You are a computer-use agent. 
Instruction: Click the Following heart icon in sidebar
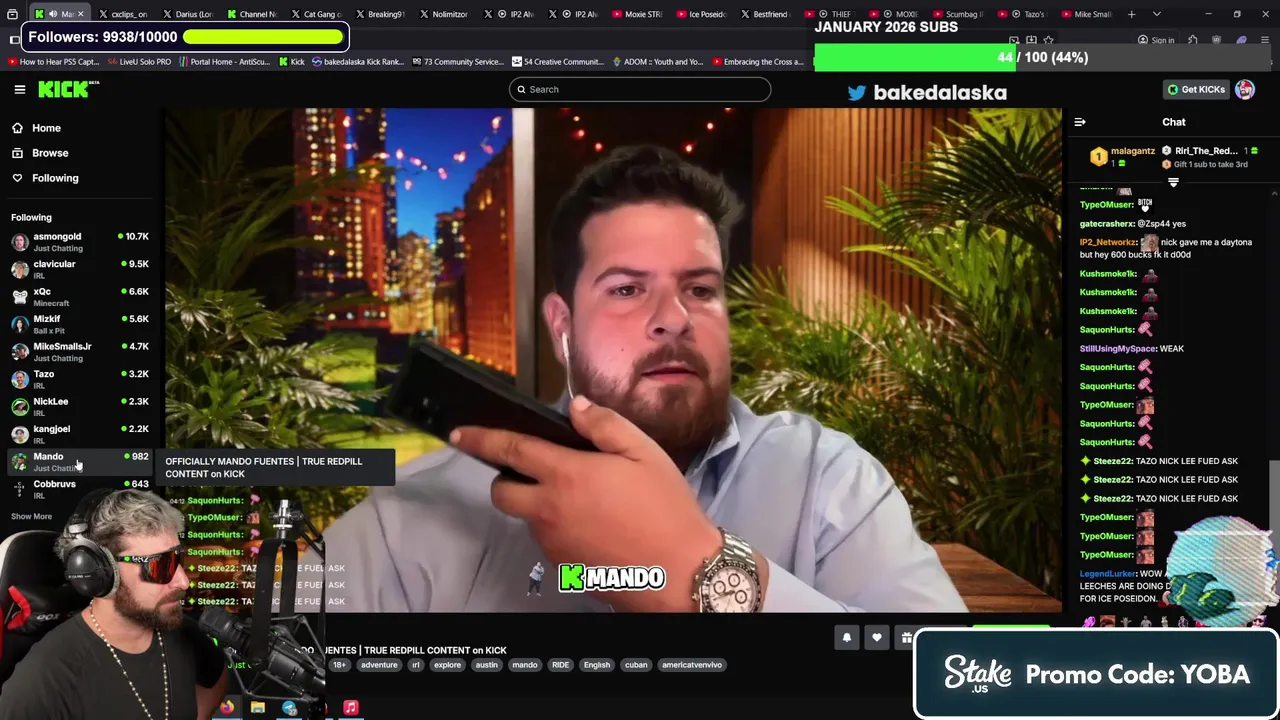[17, 178]
